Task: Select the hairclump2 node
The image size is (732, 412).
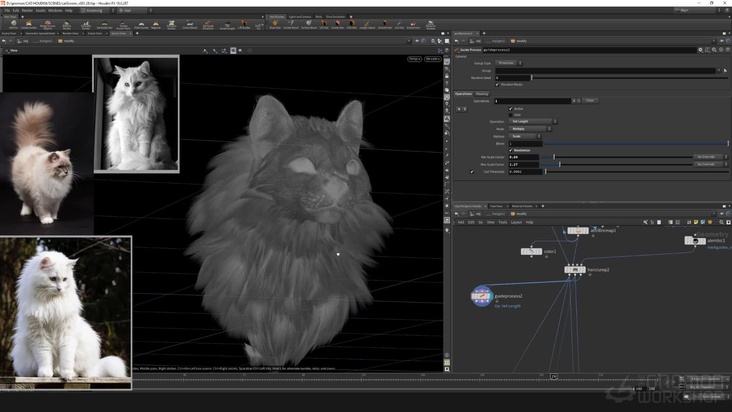Action: click(574, 269)
